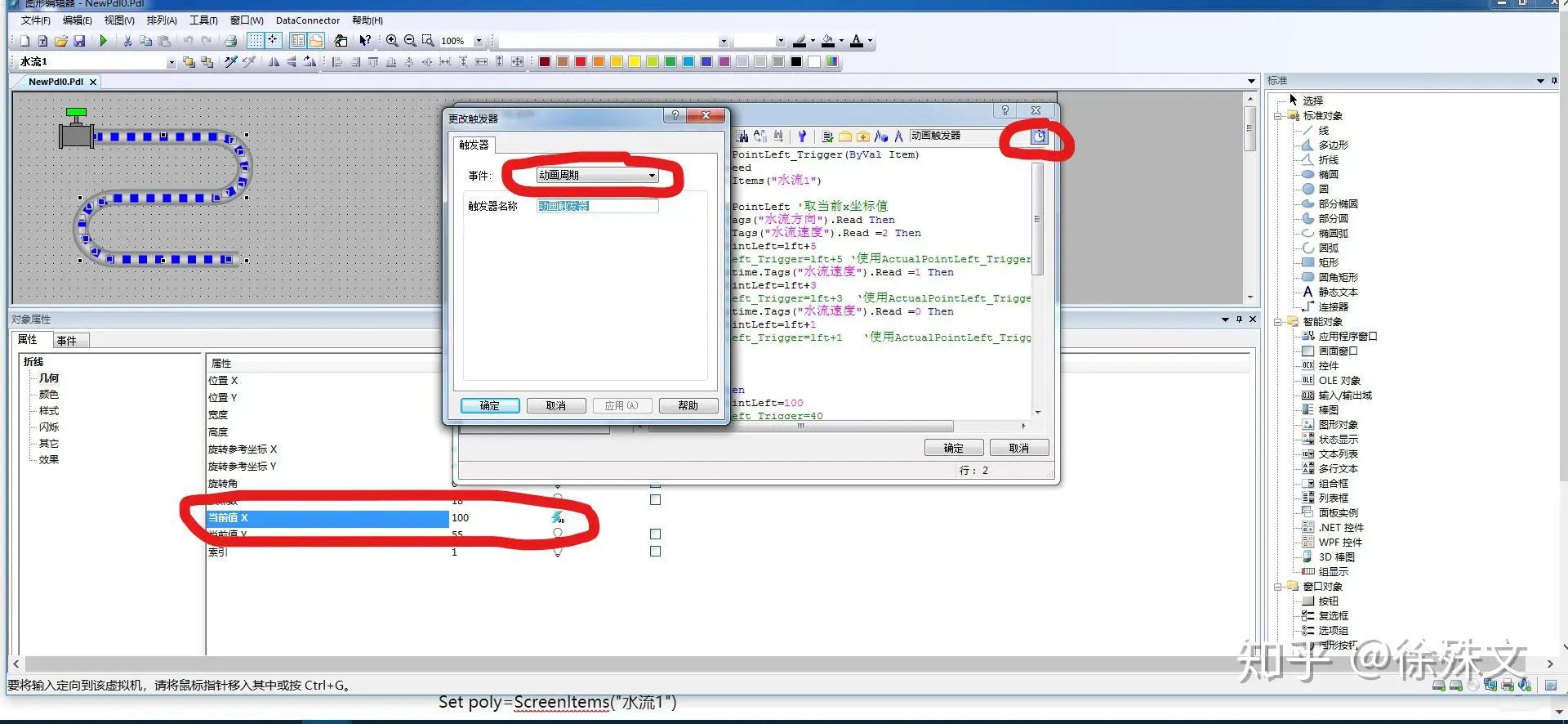Pick the yellow color swatch in palette
This screenshot has height=724, width=1568.
click(635, 62)
